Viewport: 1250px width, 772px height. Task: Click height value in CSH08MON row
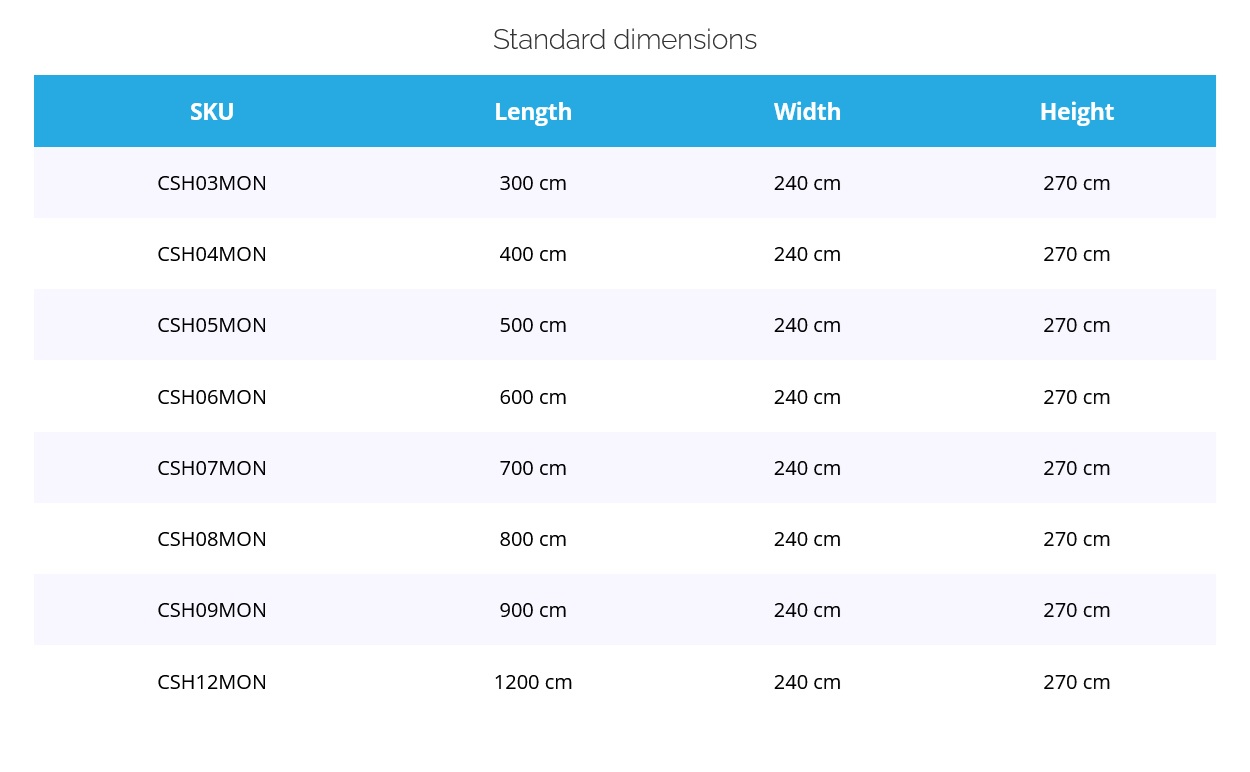pos(1076,539)
